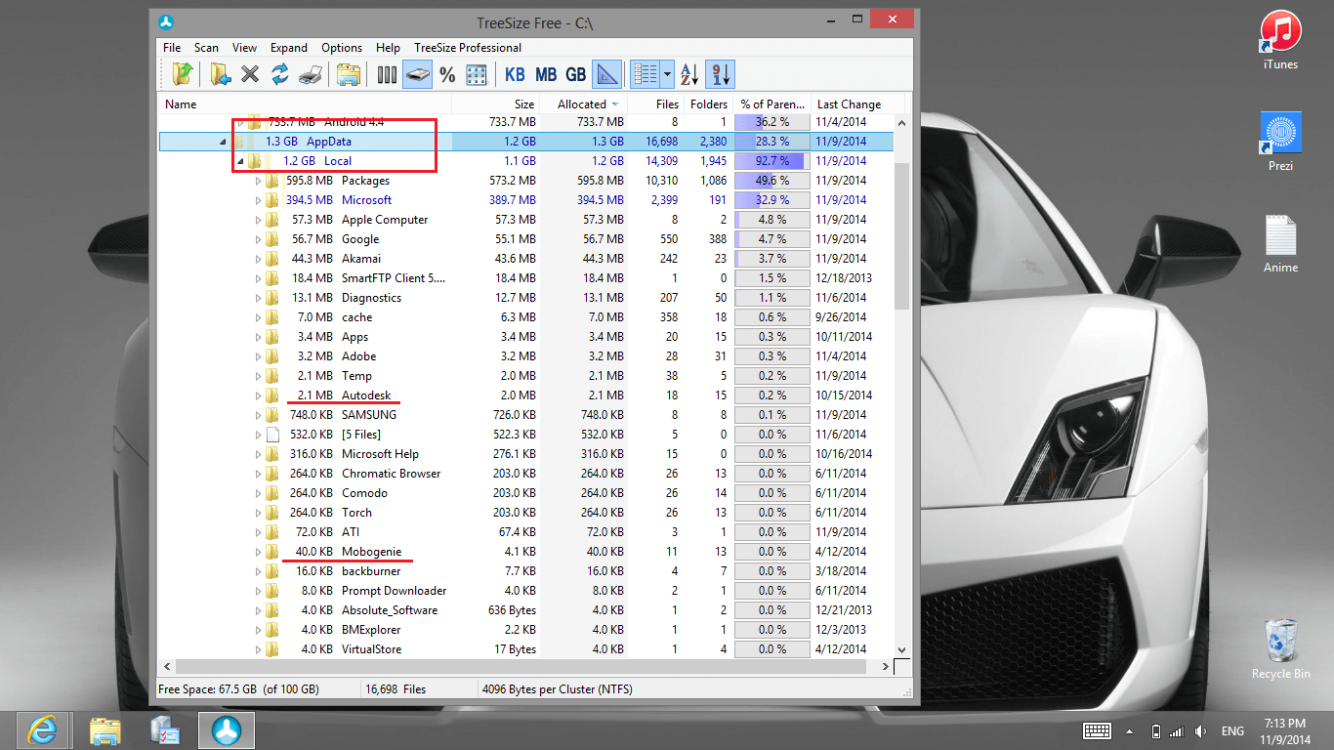Open the clock showing 7:13 PM

pos(1285,731)
